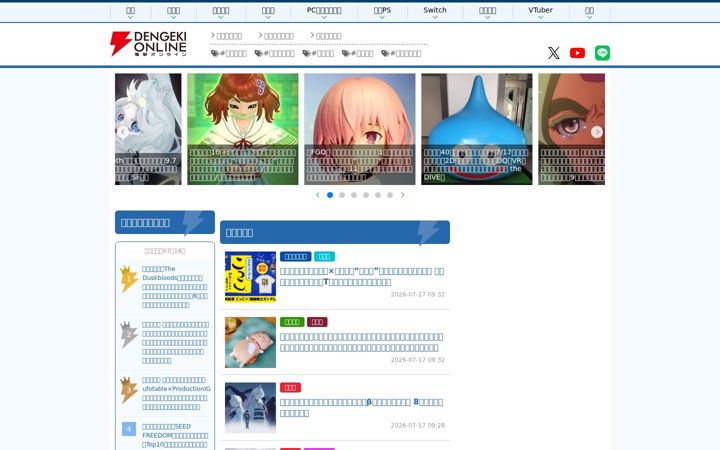Image resolution: width=720 pixels, height=450 pixels.
Task: Open The Duskbloods ranking article link
Action: [175, 287]
